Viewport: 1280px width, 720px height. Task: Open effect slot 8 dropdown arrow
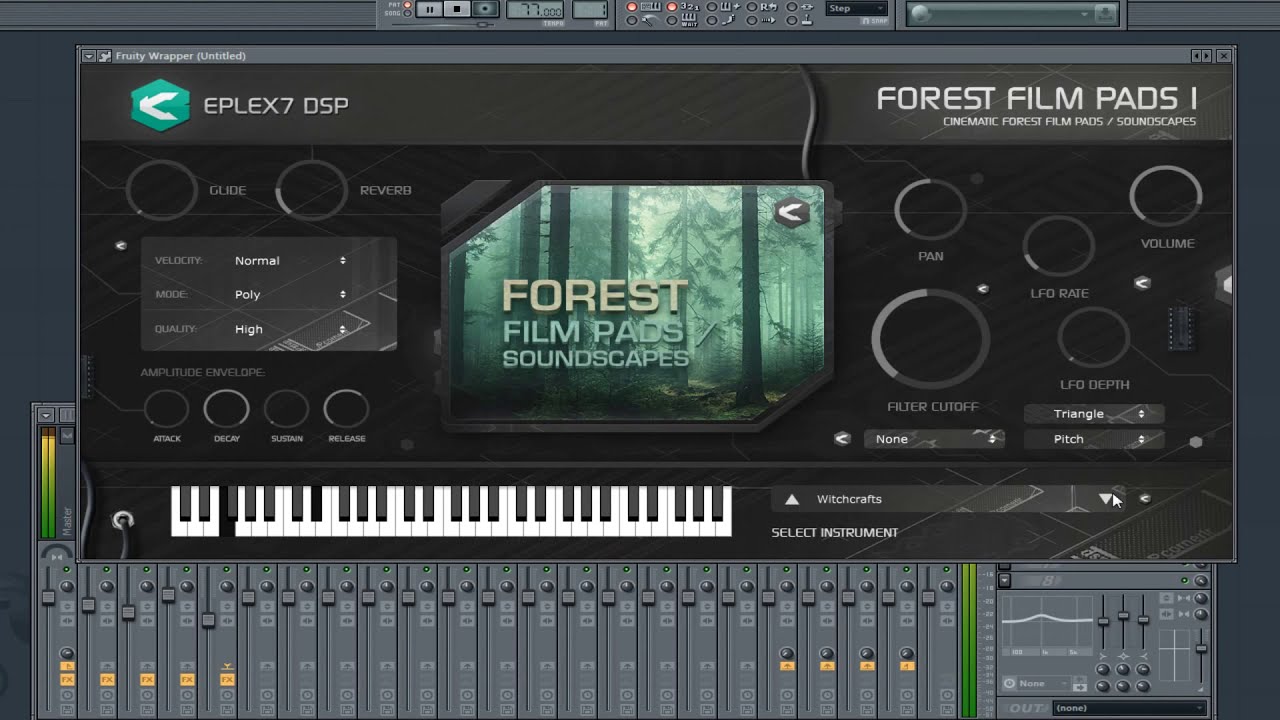pos(1005,580)
